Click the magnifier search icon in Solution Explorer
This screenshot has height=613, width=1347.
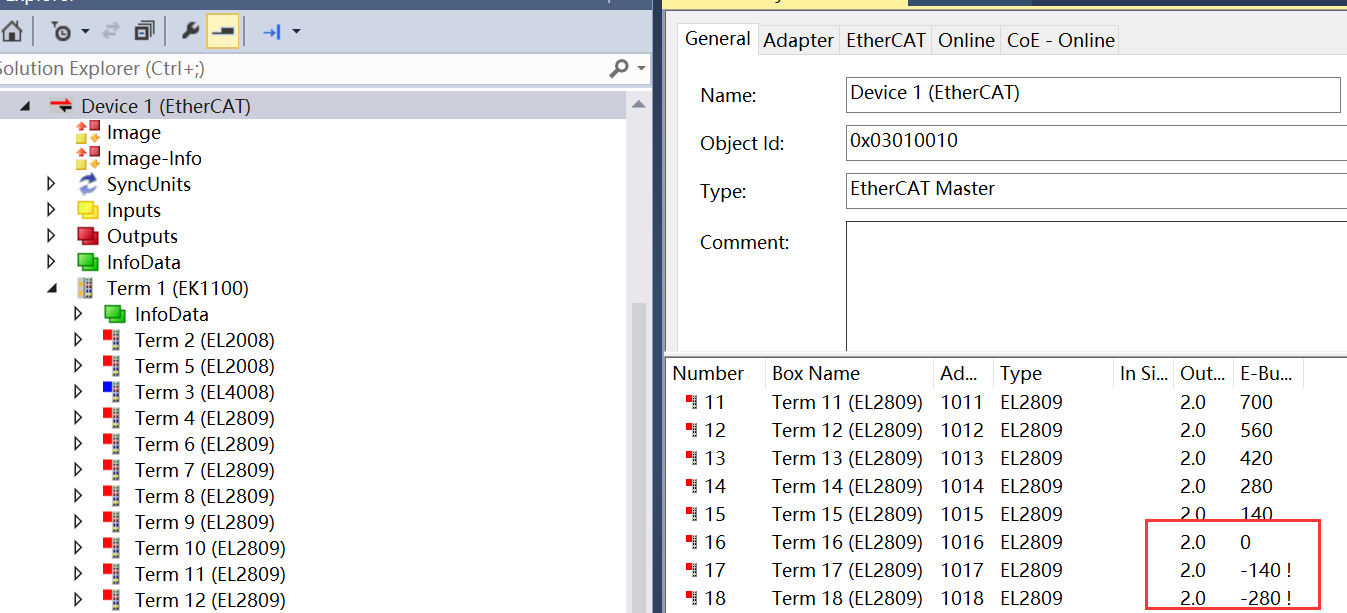[619, 68]
